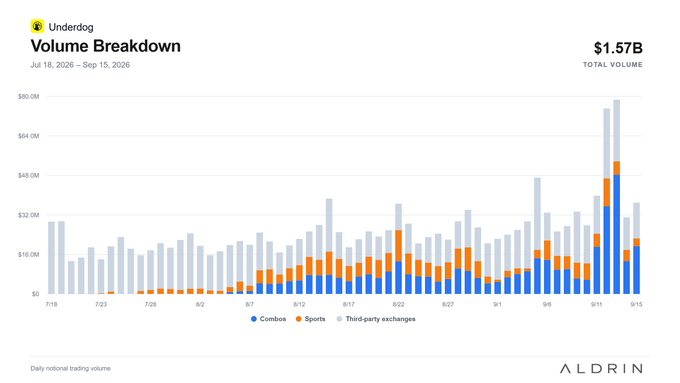
Task: Select the 'Daily notional trading volume' footnote
Action: (x=70, y=368)
